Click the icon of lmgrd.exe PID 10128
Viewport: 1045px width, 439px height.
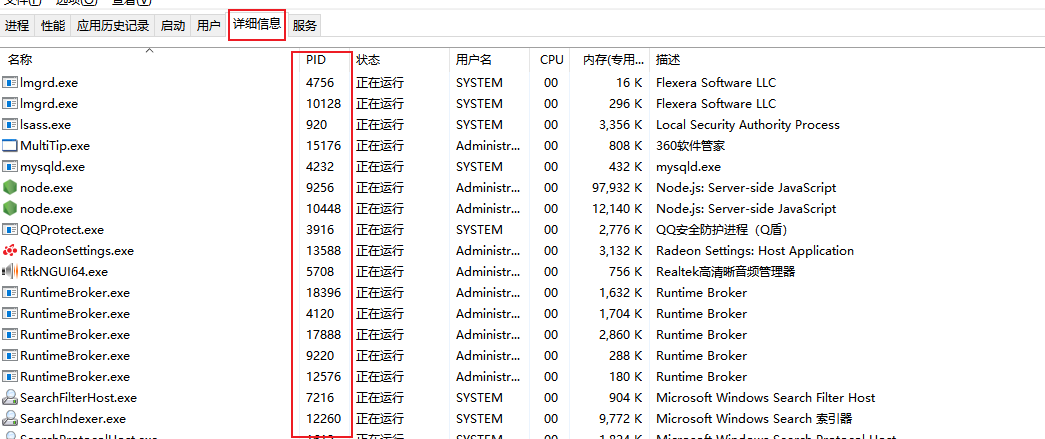[x=9, y=104]
